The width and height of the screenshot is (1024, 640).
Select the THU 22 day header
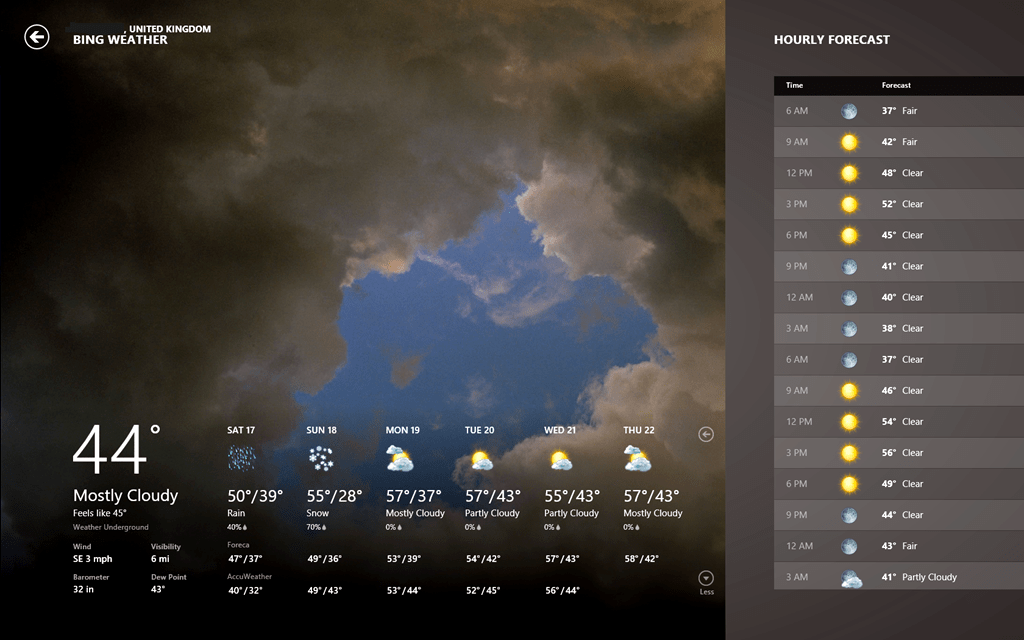click(639, 430)
